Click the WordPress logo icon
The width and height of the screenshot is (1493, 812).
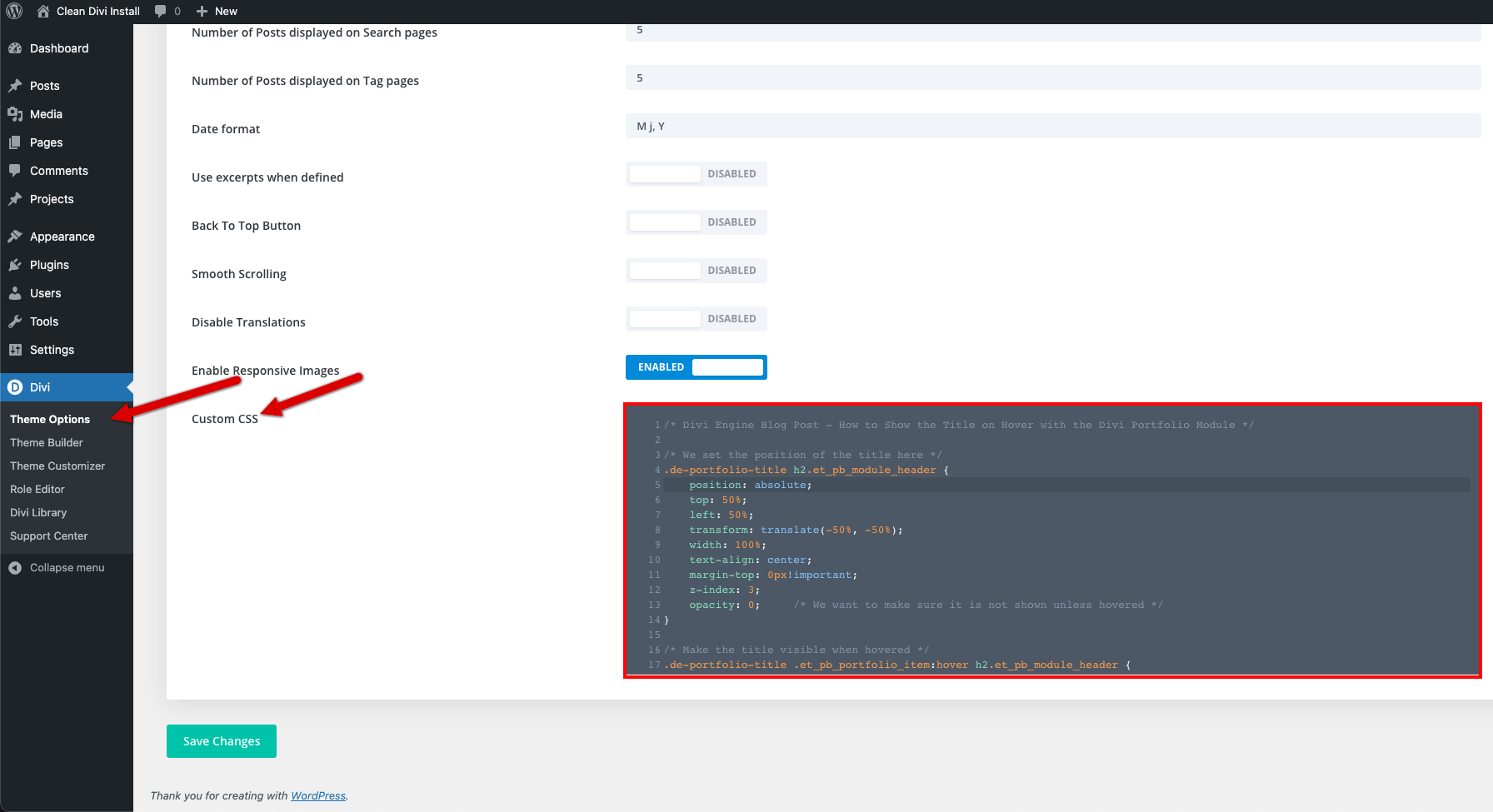(14, 11)
